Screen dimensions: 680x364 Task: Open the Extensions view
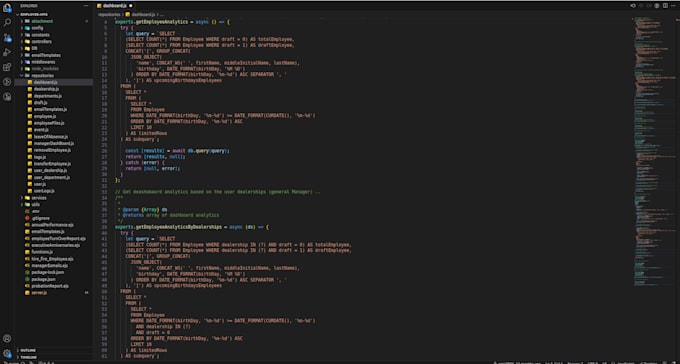point(7,67)
